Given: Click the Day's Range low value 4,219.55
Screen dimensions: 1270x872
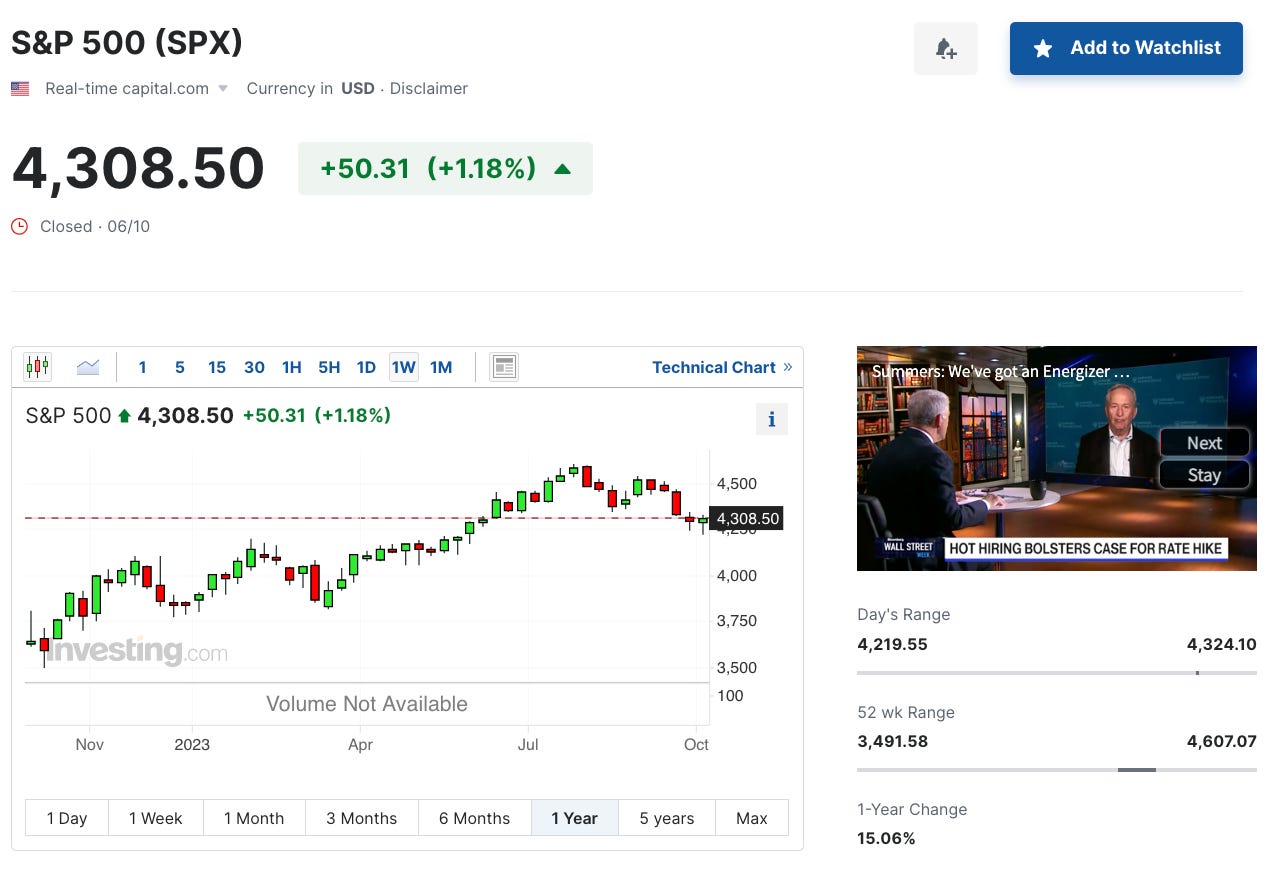Looking at the screenshot, I should 892,644.
